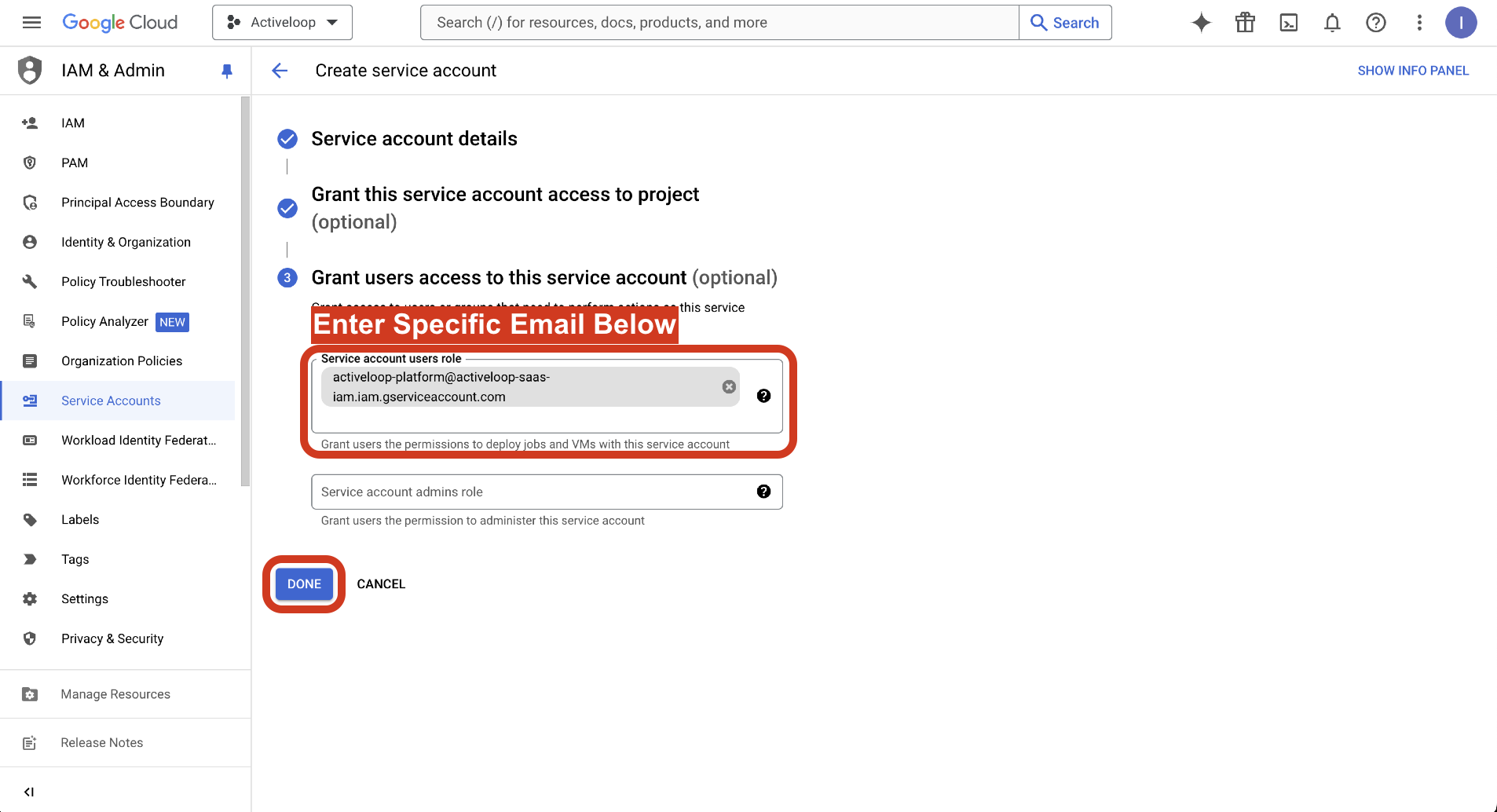
Task: Click the DONE button
Action: [x=304, y=584]
